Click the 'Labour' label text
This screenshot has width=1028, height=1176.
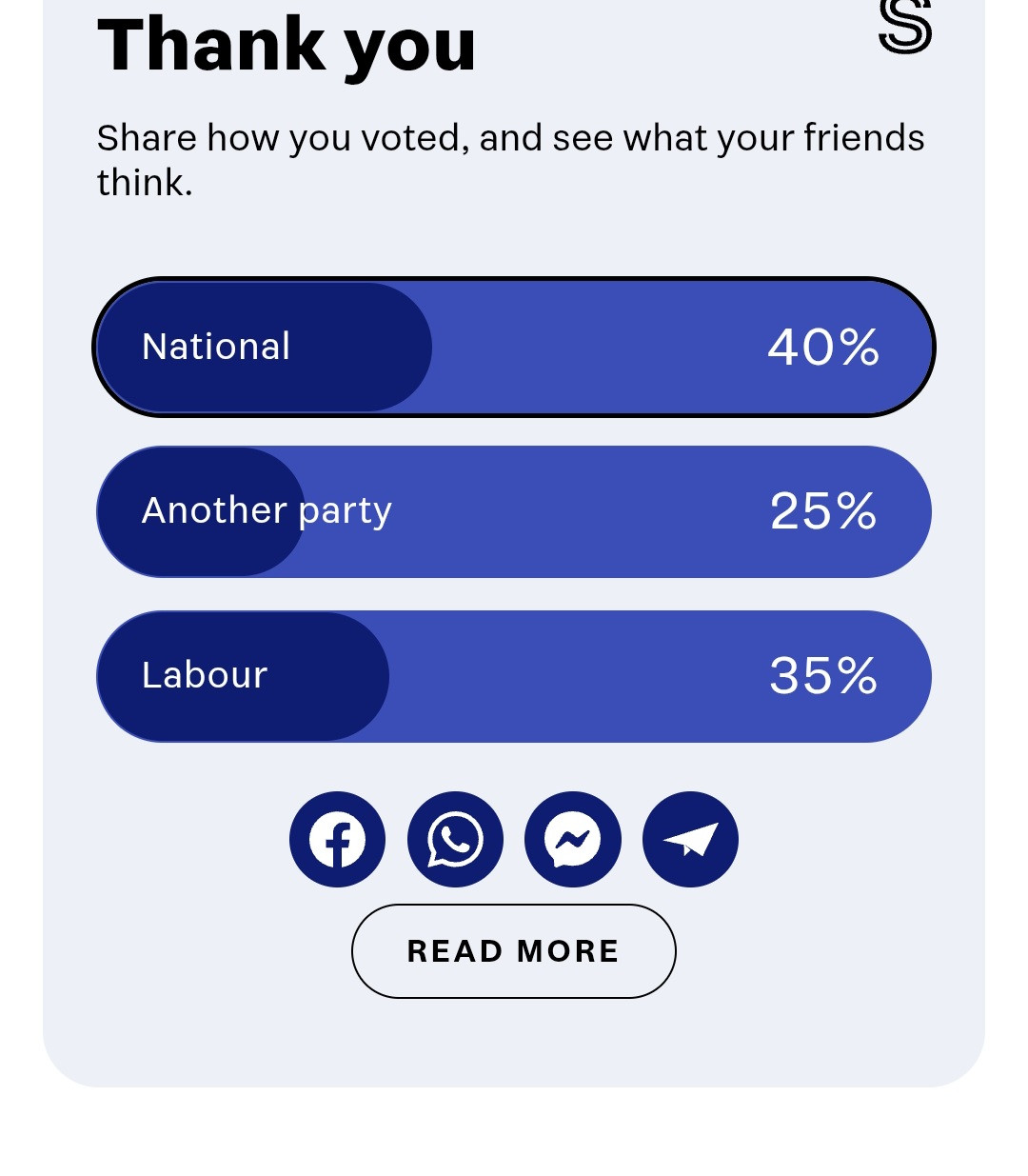(205, 675)
